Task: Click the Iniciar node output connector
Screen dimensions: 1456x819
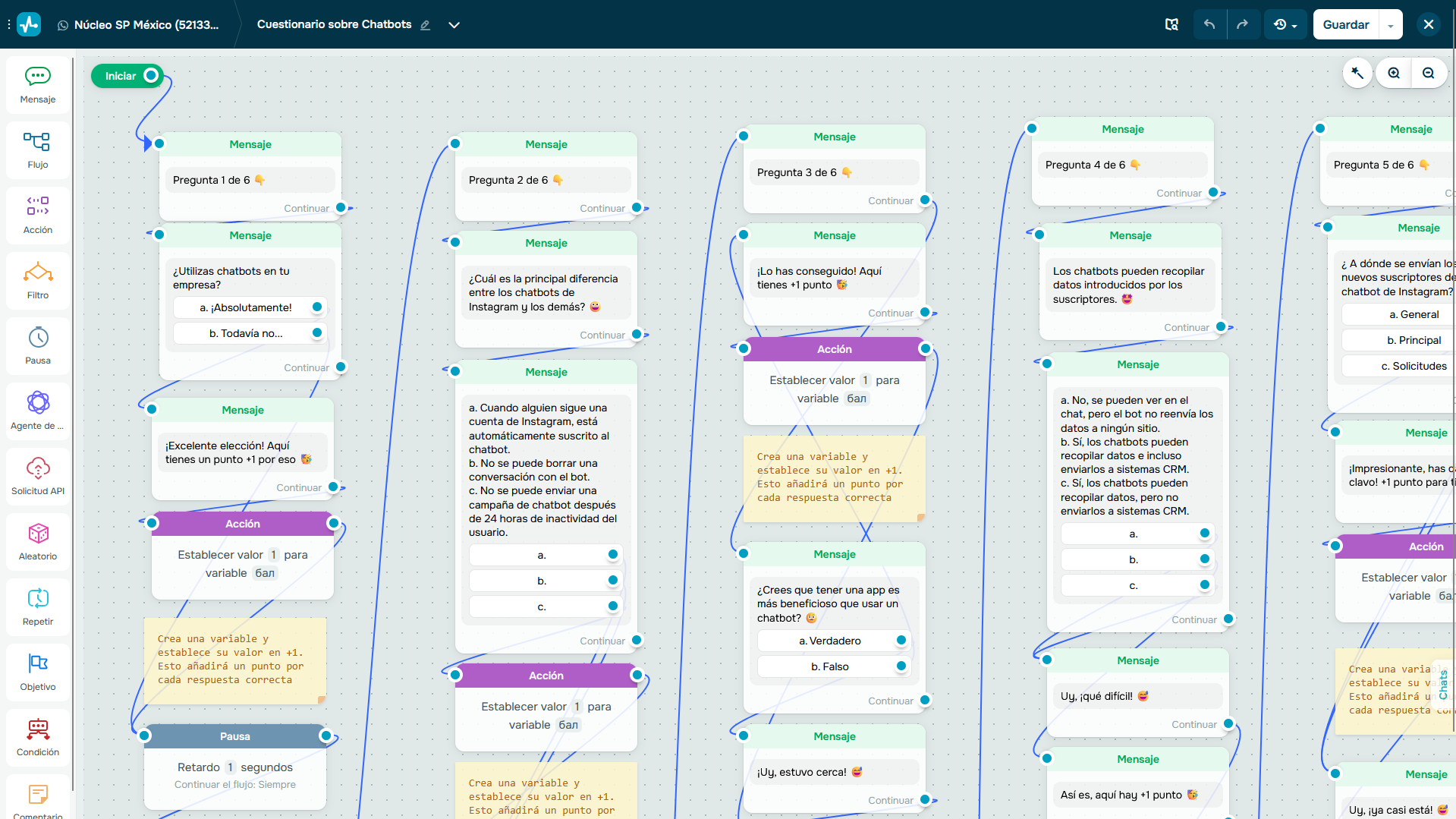Action: coord(151,75)
